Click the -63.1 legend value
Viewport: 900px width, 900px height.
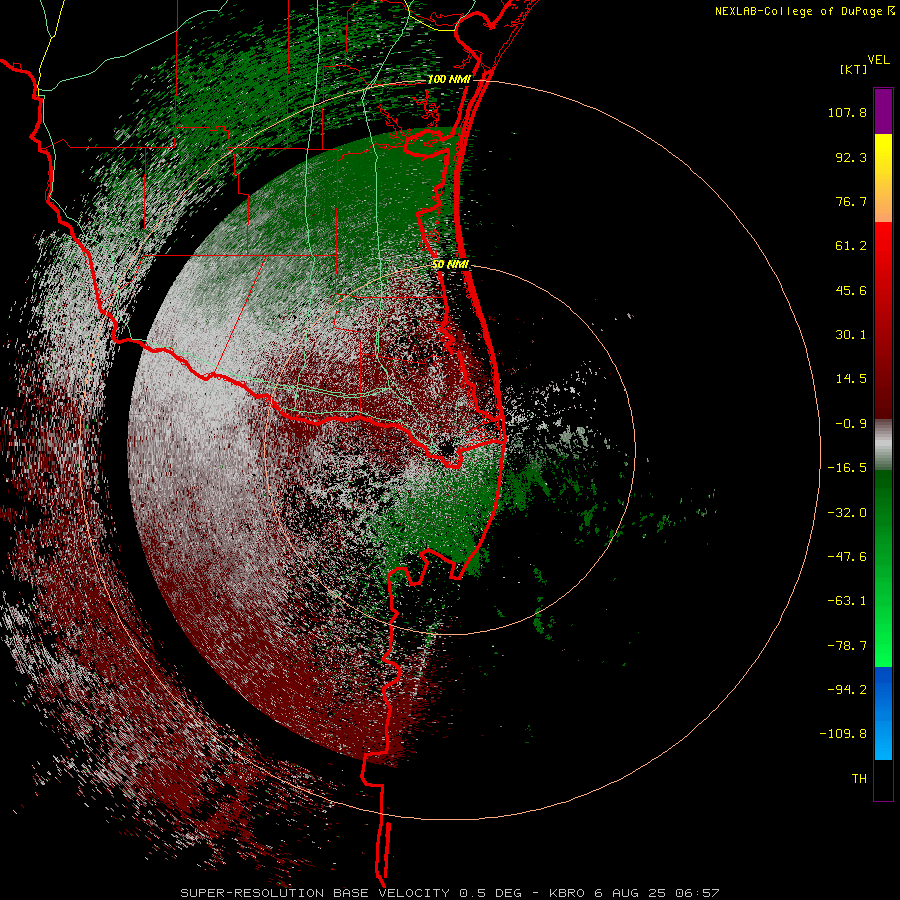click(x=847, y=601)
